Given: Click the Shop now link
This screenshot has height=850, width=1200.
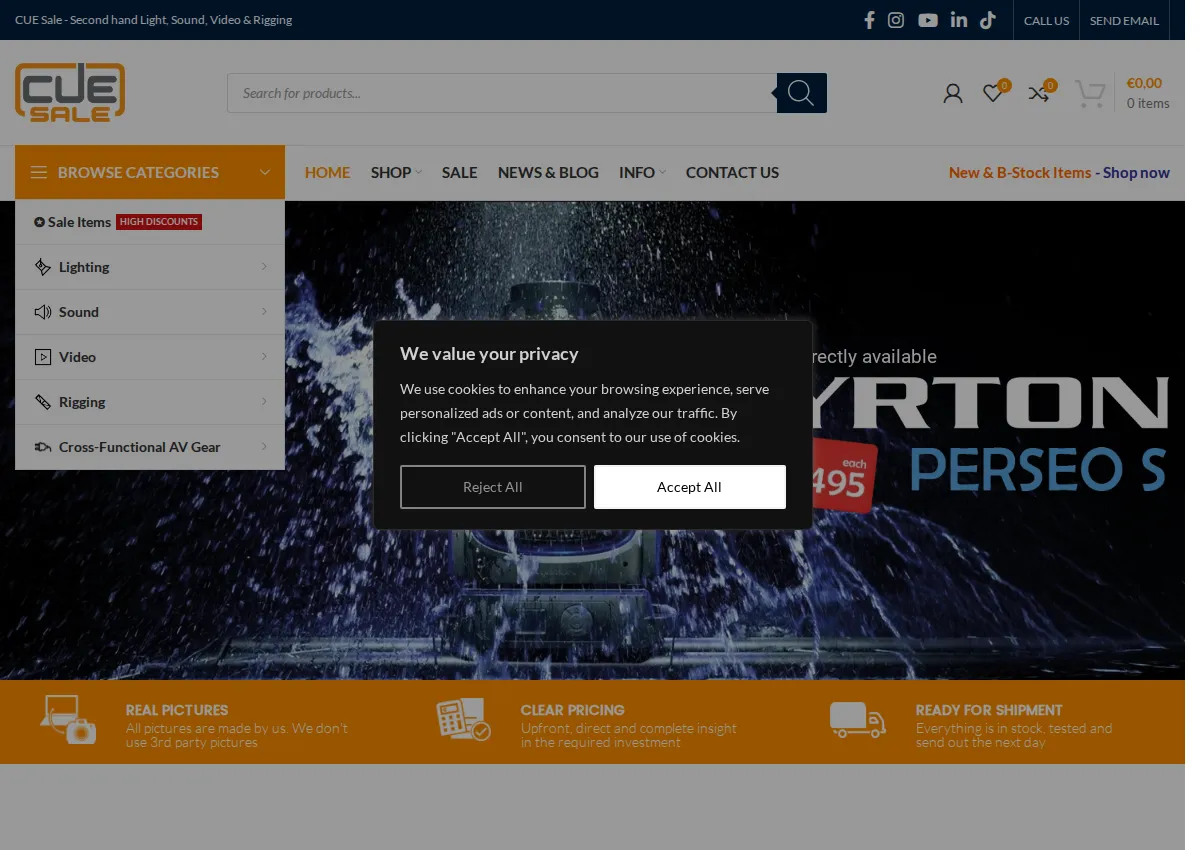Looking at the screenshot, I should pyautogui.click(x=1136, y=172).
